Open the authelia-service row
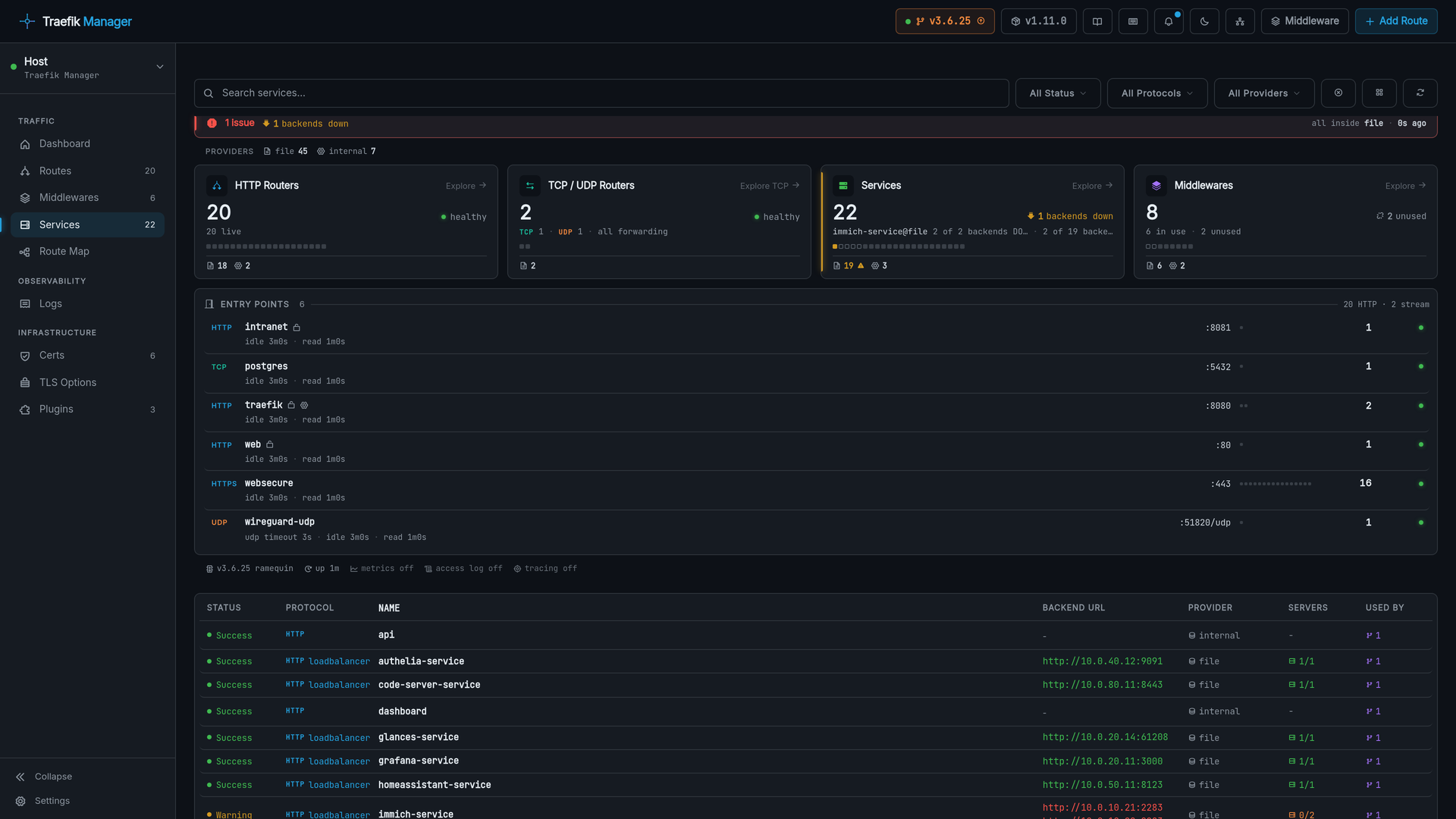The width and height of the screenshot is (1456, 819). click(816, 661)
